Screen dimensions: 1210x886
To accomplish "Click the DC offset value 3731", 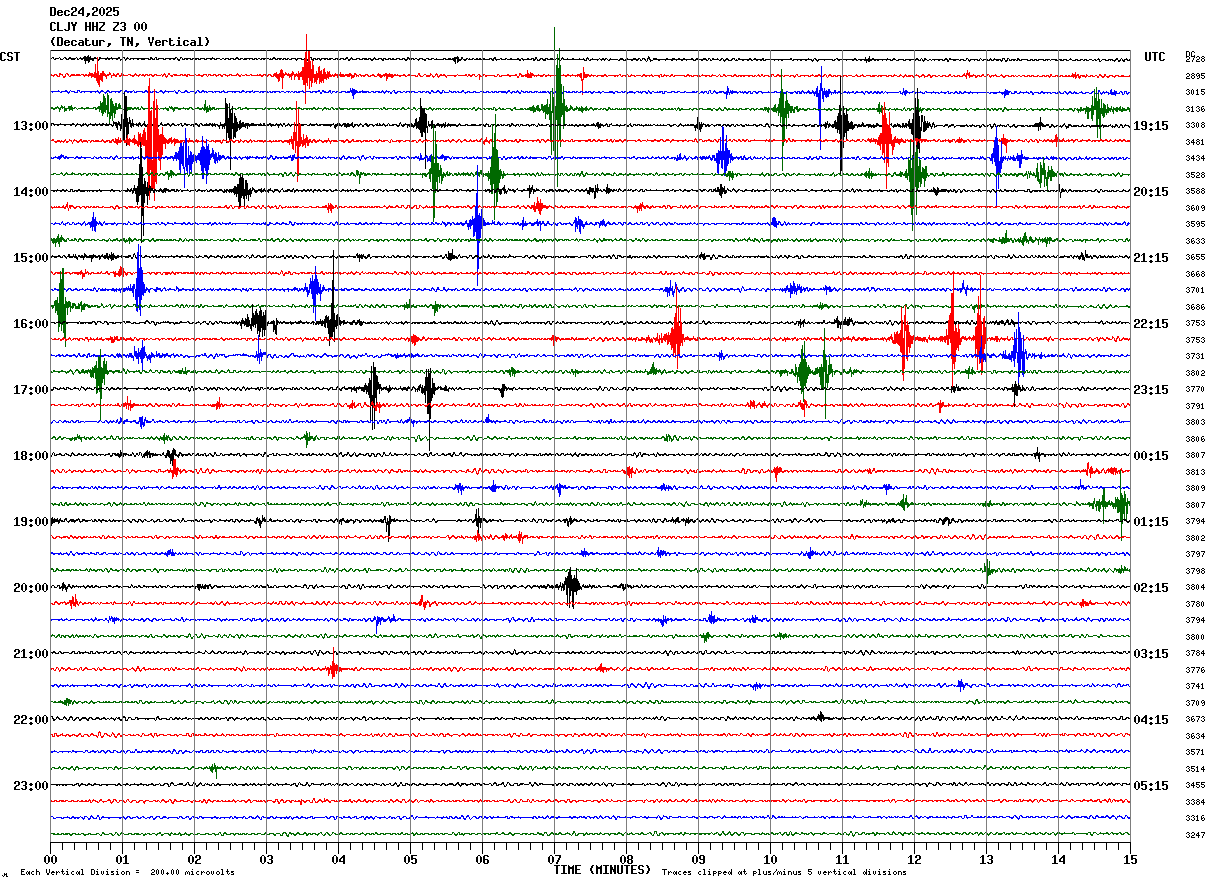I will click(x=1195, y=356).
